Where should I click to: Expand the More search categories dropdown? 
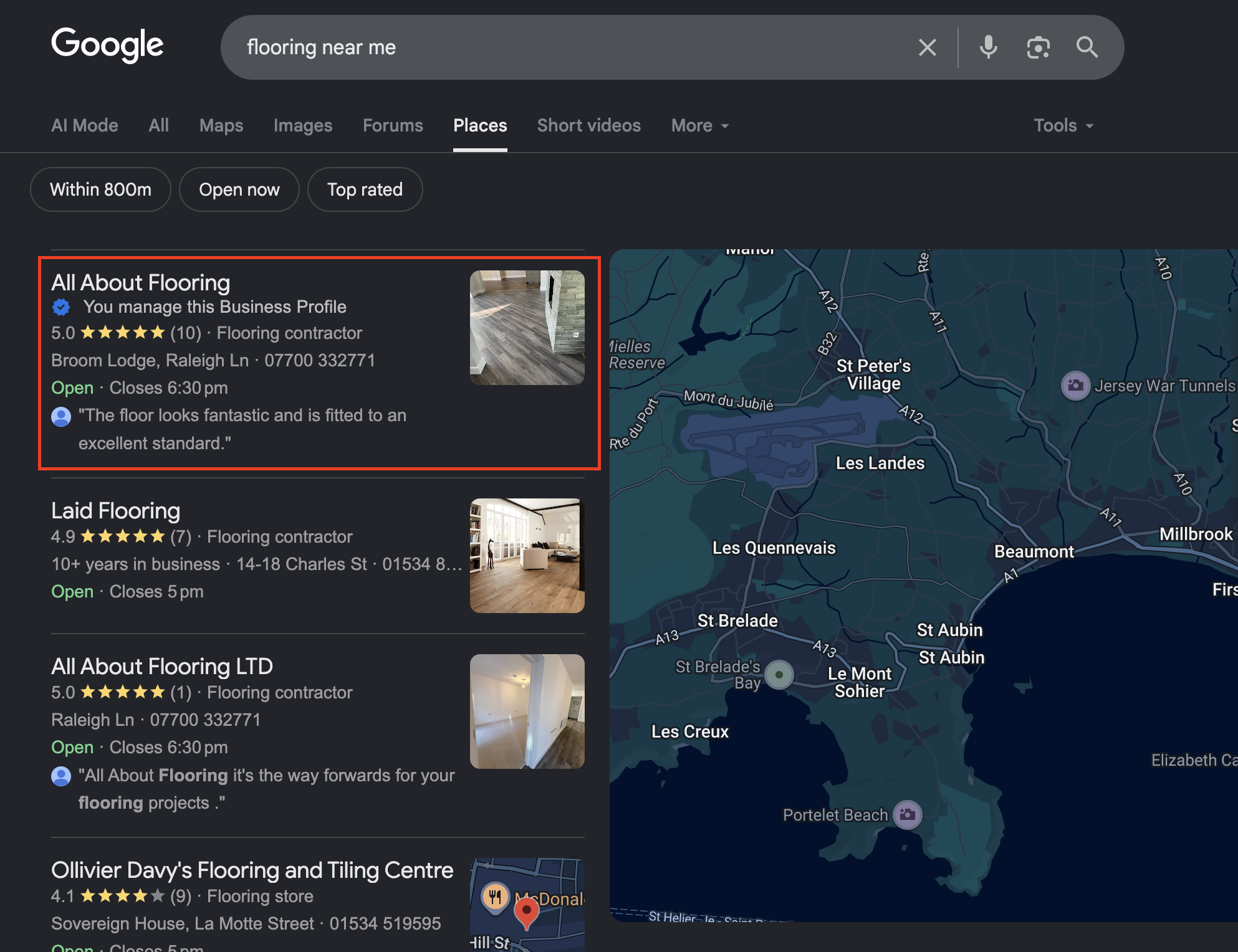pyautogui.click(x=699, y=126)
